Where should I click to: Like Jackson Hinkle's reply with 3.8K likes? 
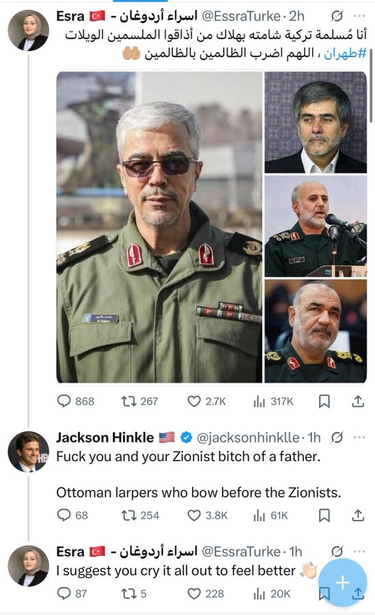(x=208, y=515)
